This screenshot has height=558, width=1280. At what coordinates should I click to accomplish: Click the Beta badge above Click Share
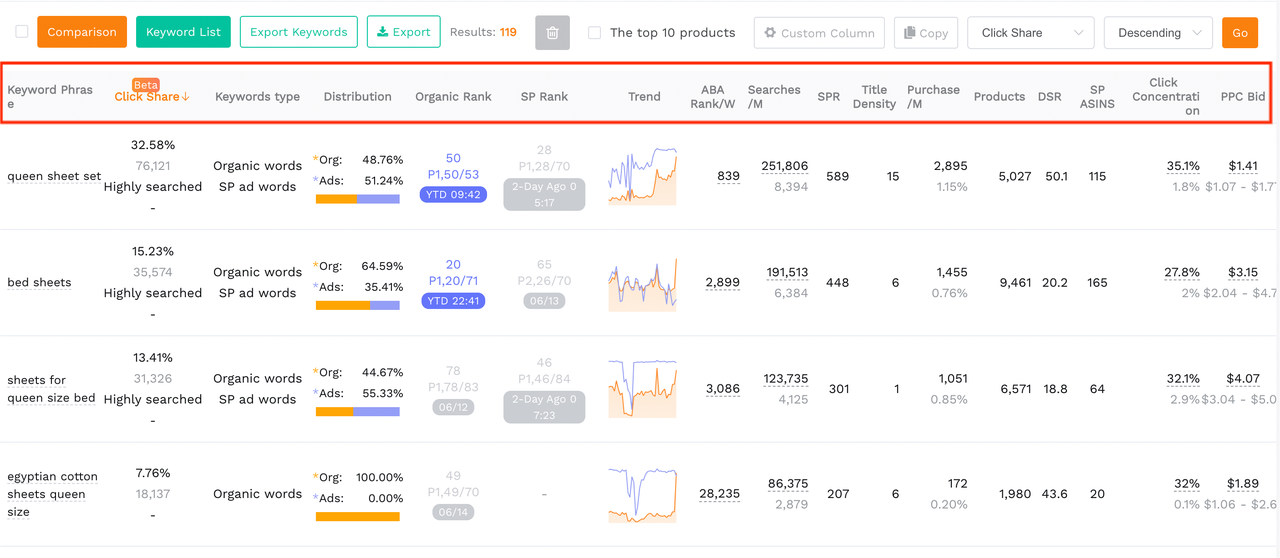[x=146, y=85]
